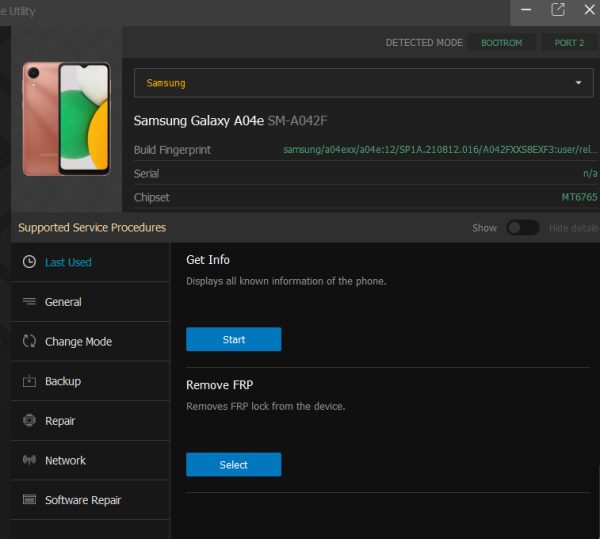Click the brand dropdown arrow
Screen dimensions: 600x539
[x=578, y=83]
